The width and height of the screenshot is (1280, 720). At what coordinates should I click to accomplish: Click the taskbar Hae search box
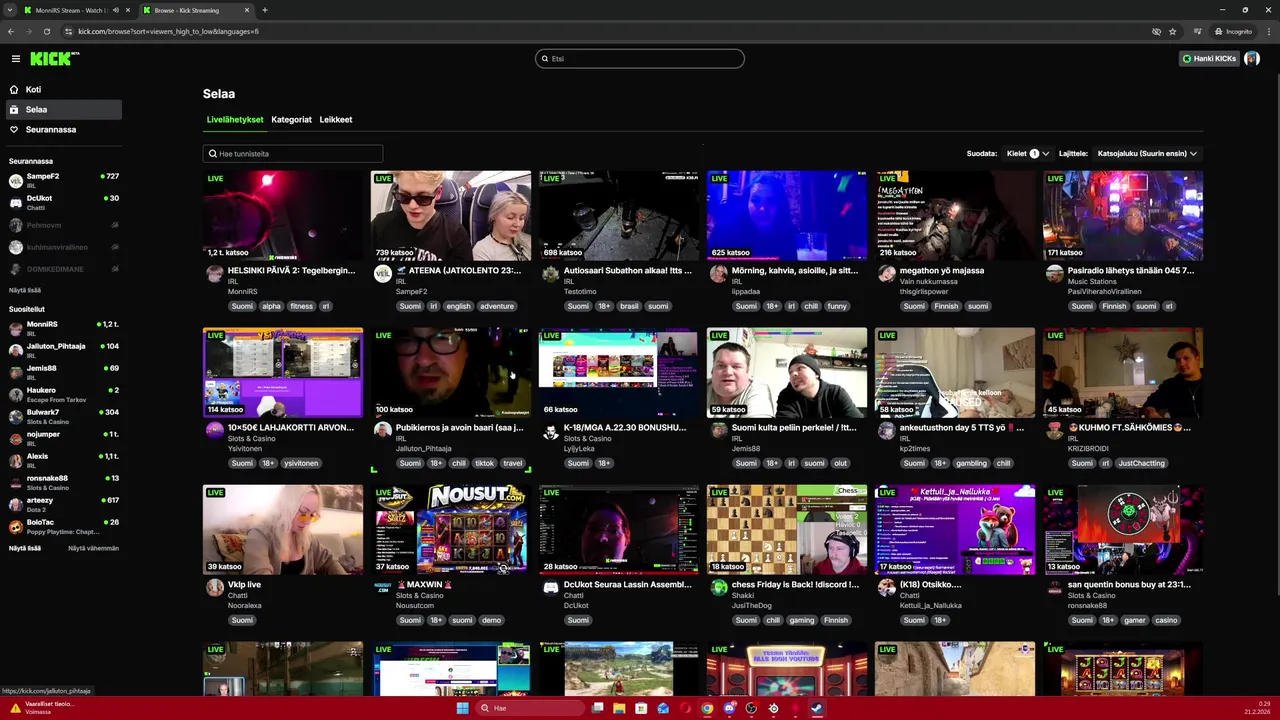pos(530,708)
